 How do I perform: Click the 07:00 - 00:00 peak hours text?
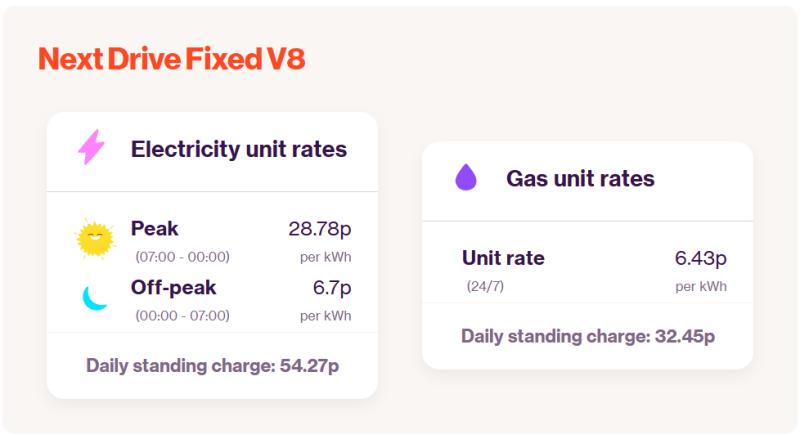coord(182,257)
